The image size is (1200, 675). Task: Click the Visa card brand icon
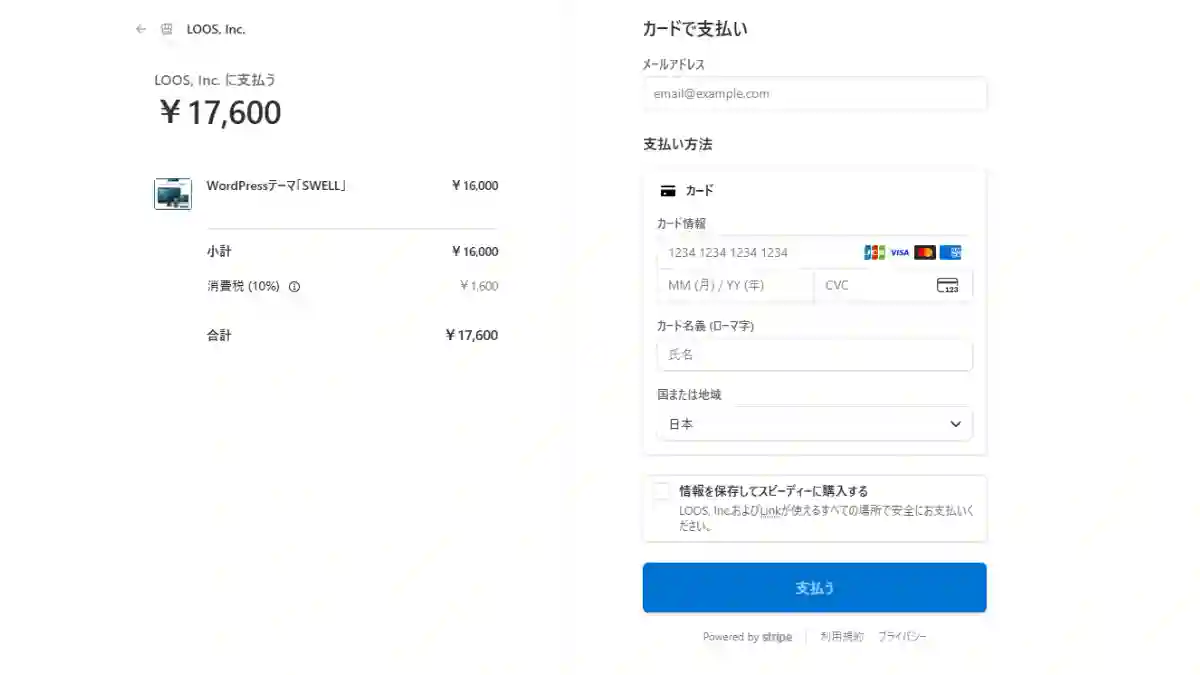[x=898, y=252]
